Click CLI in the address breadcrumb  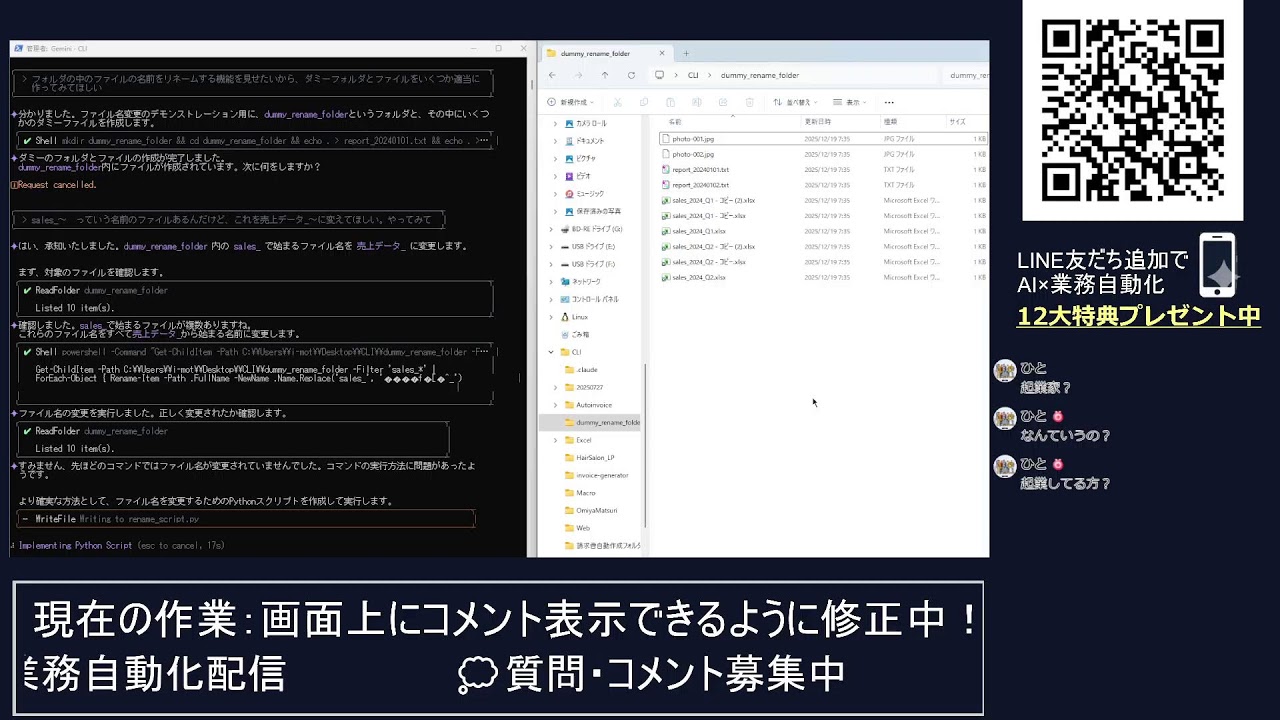pyautogui.click(x=693, y=75)
